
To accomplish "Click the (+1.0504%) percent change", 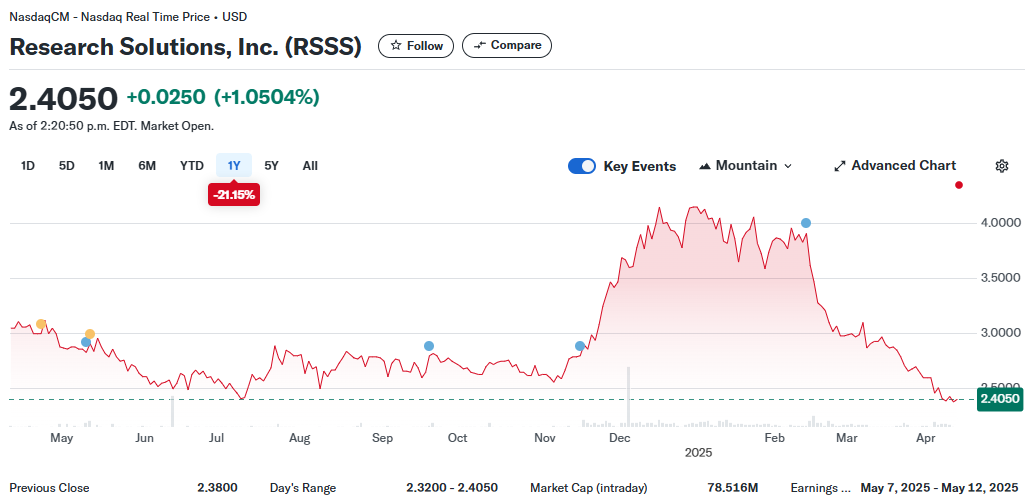I will tap(267, 97).
